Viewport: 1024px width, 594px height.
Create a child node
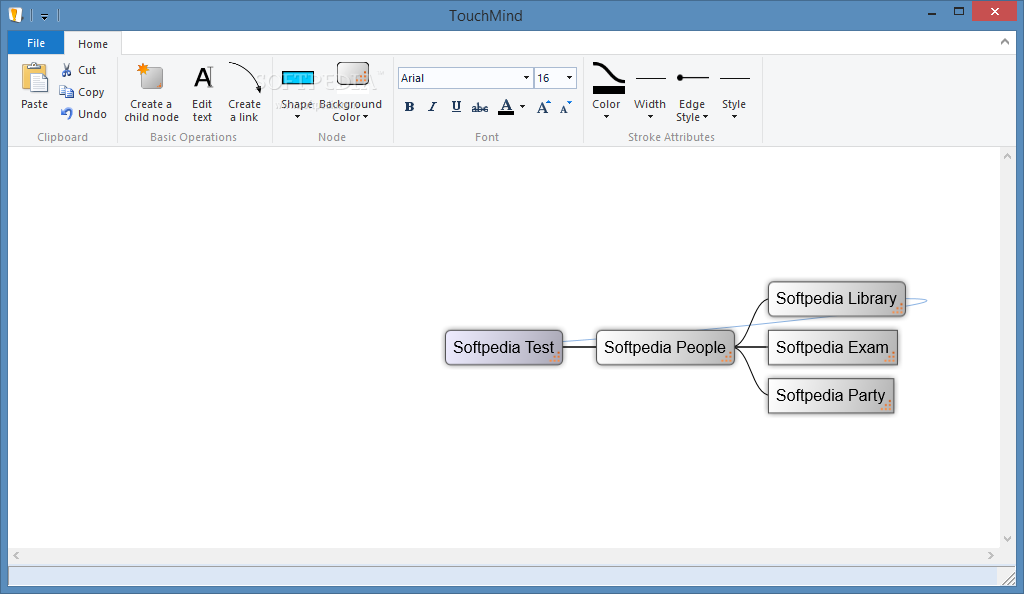[152, 92]
